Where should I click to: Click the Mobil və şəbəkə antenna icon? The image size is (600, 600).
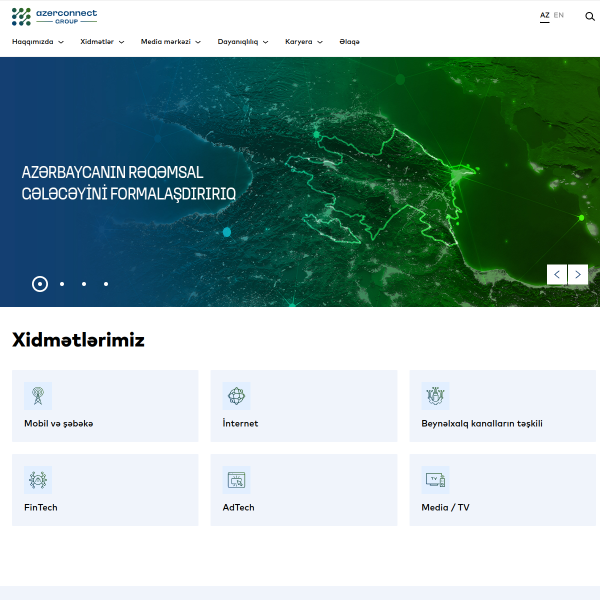[38, 395]
